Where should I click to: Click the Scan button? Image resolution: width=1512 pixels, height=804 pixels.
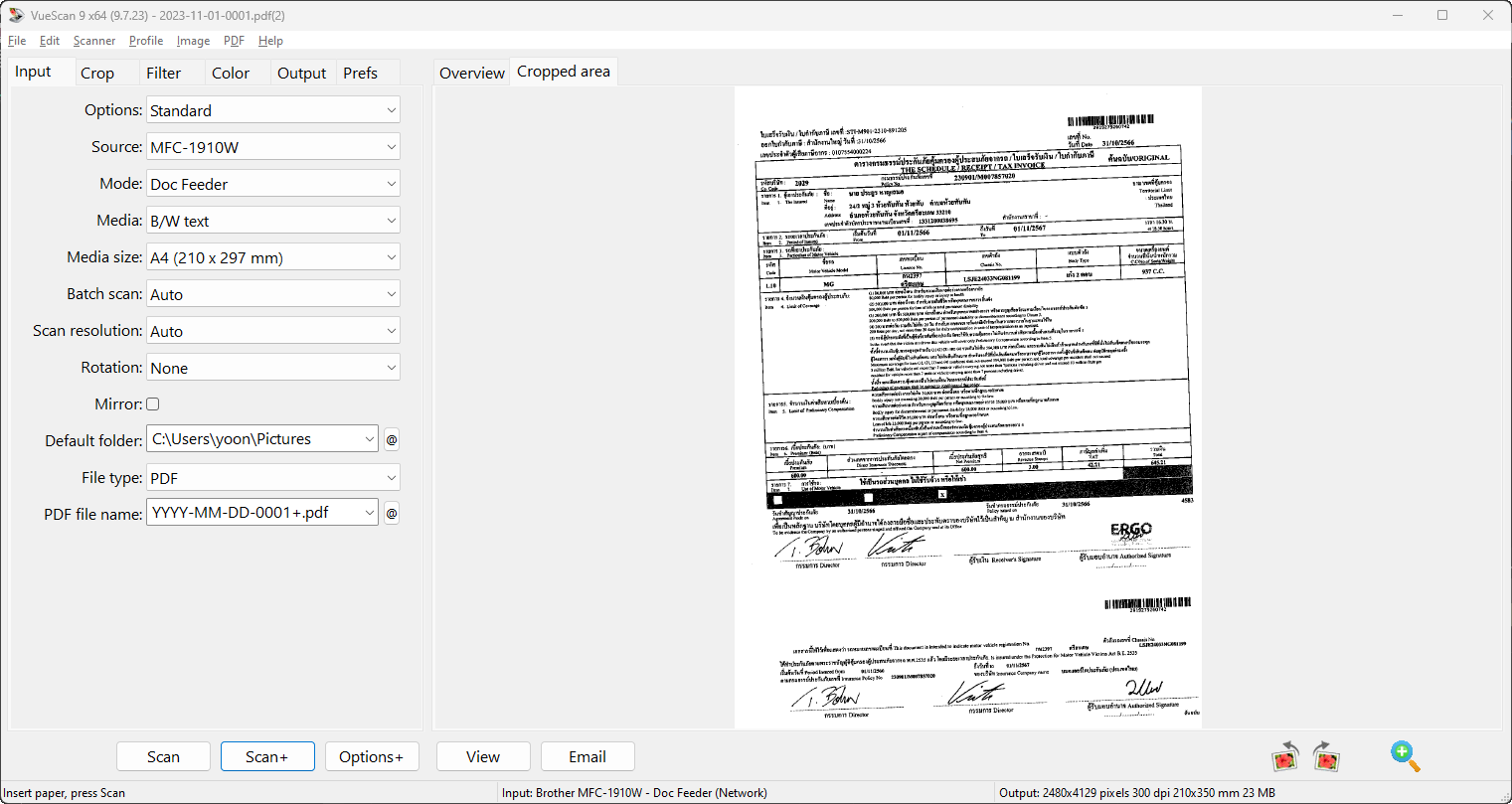pyautogui.click(x=163, y=756)
